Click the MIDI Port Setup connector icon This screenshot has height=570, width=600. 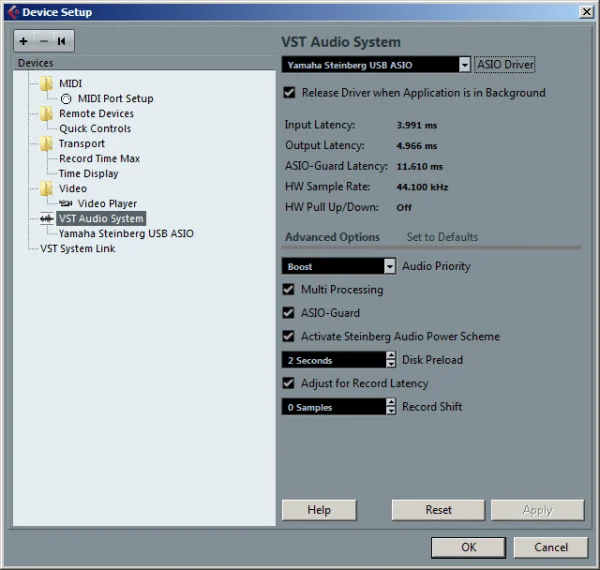66,99
